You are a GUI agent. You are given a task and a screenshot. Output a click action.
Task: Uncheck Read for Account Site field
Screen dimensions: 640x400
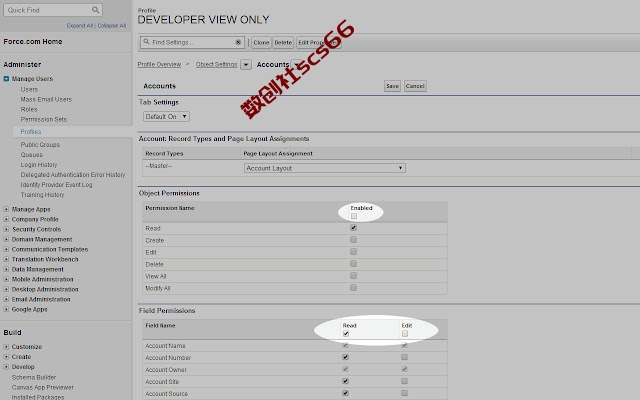tap(345, 381)
